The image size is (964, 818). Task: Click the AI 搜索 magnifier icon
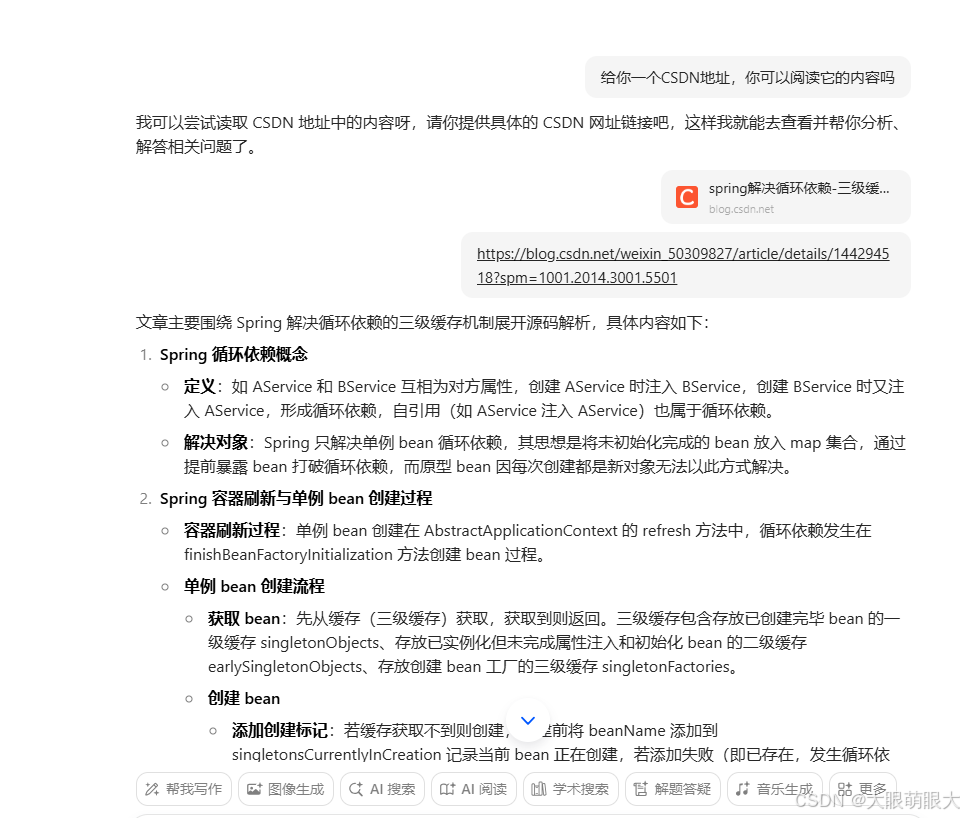(x=355, y=789)
